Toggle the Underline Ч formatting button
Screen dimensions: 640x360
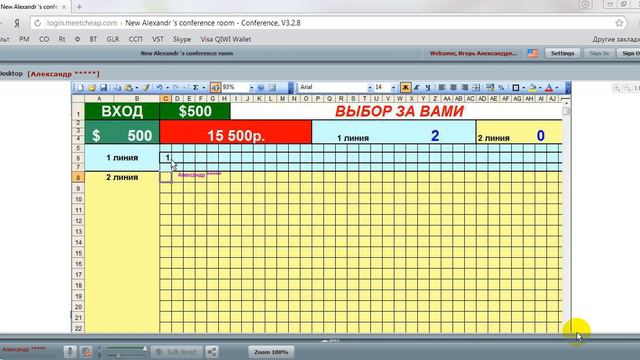tap(428, 87)
